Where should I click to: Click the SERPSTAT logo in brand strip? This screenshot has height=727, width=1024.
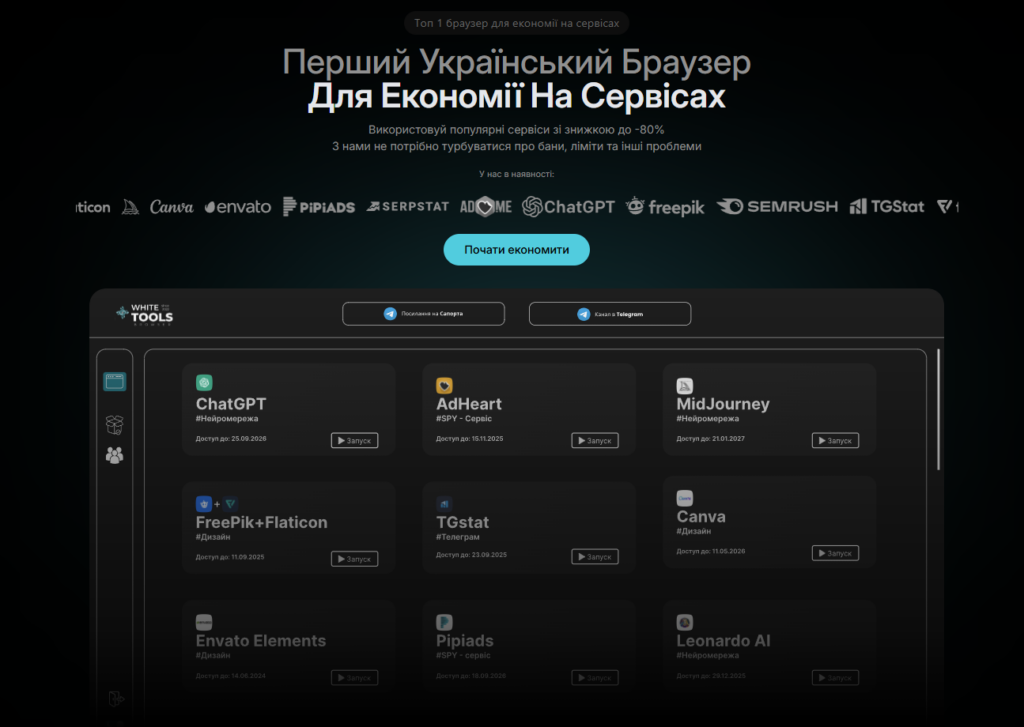click(408, 206)
